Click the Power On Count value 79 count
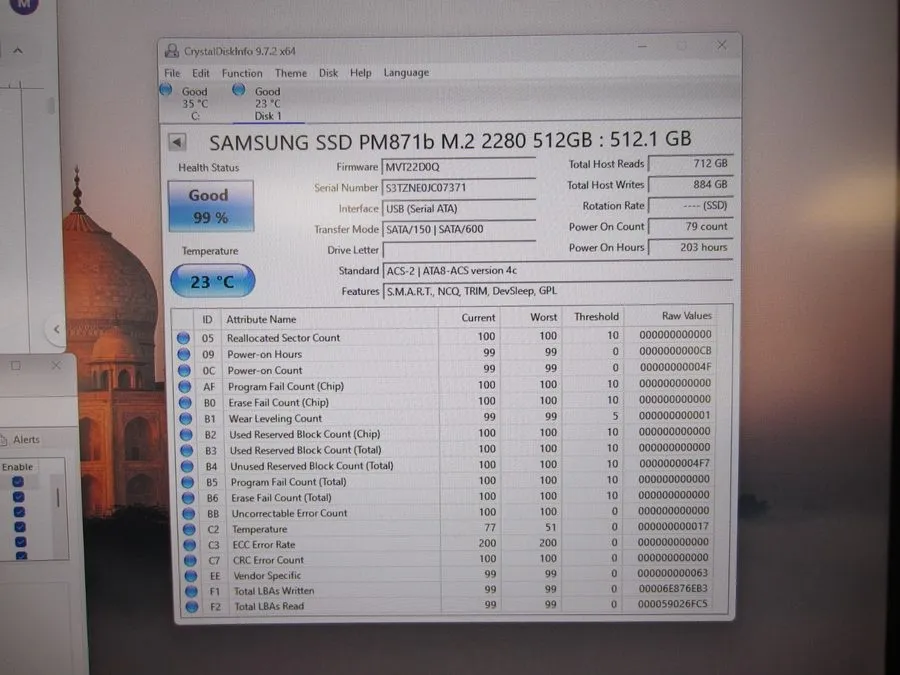Viewport: 900px width, 675px height. coord(690,226)
